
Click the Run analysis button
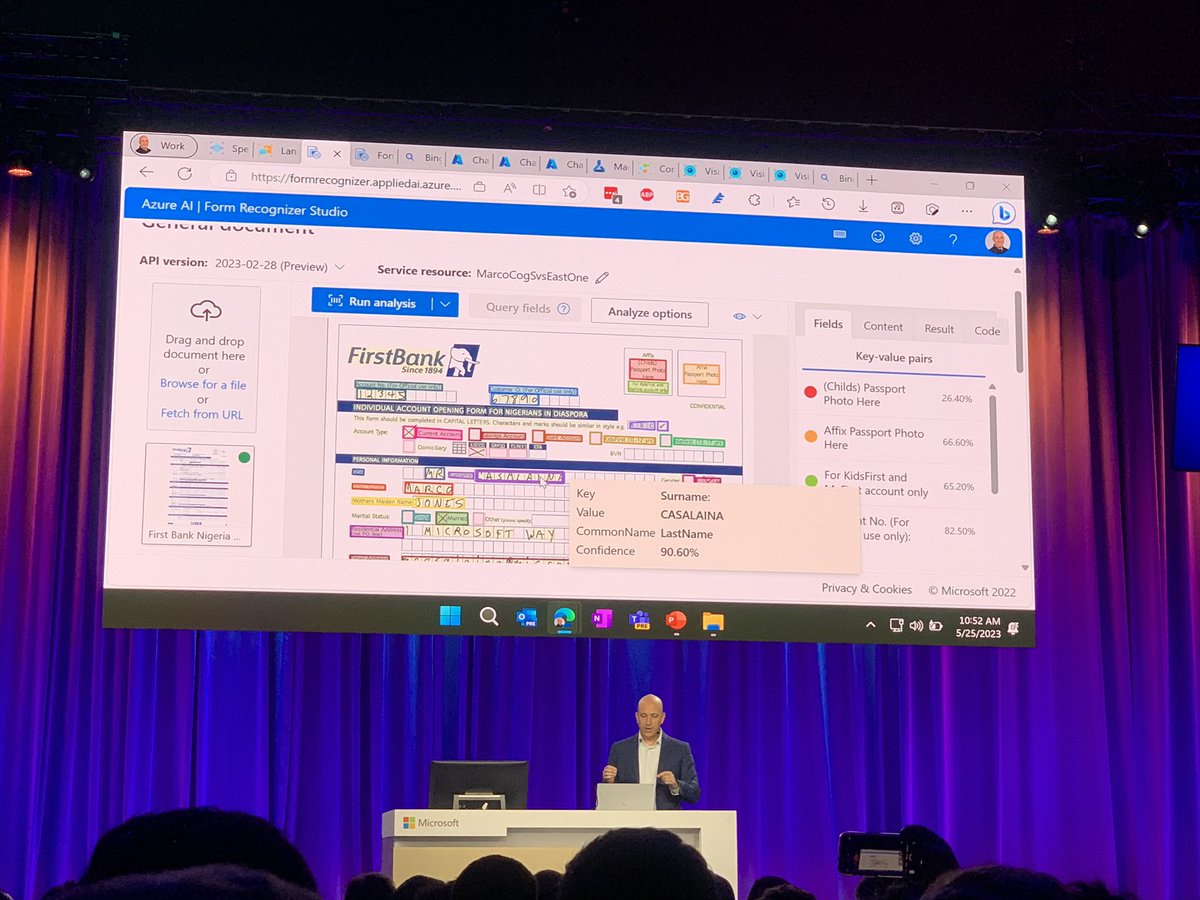[x=371, y=302]
